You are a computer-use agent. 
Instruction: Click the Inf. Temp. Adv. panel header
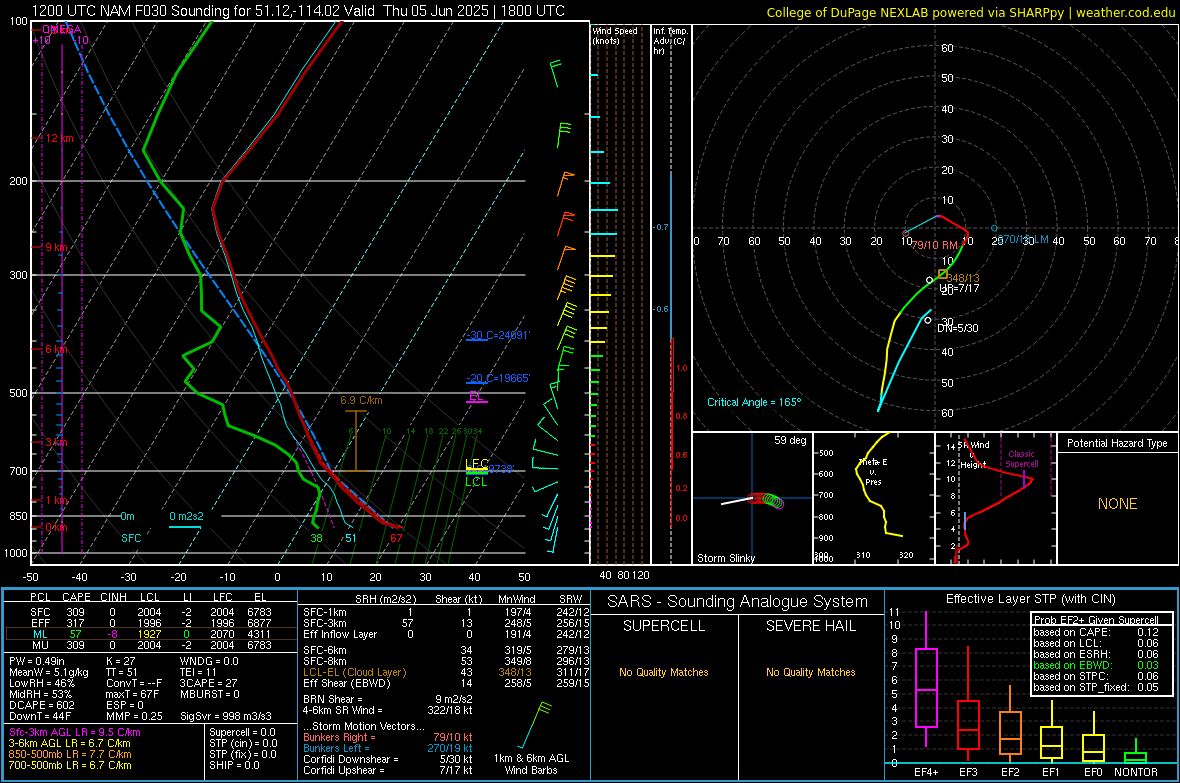670,41
